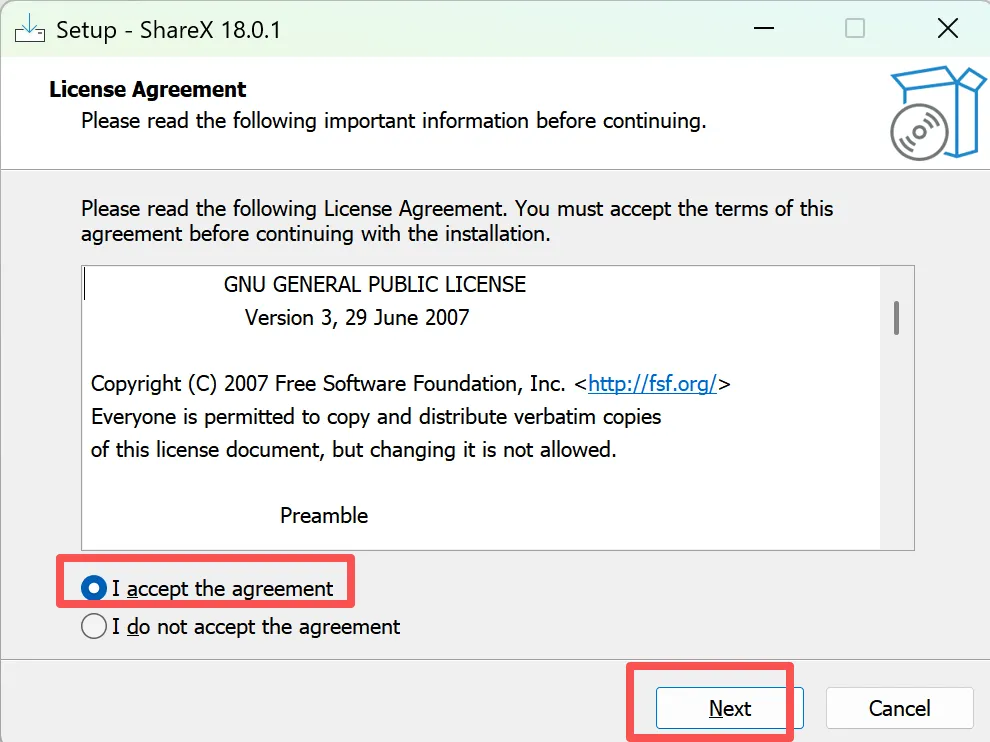Viewport: 990px width, 742px height.
Task: Click the "Preamble" heading in license text
Action: click(x=324, y=515)
